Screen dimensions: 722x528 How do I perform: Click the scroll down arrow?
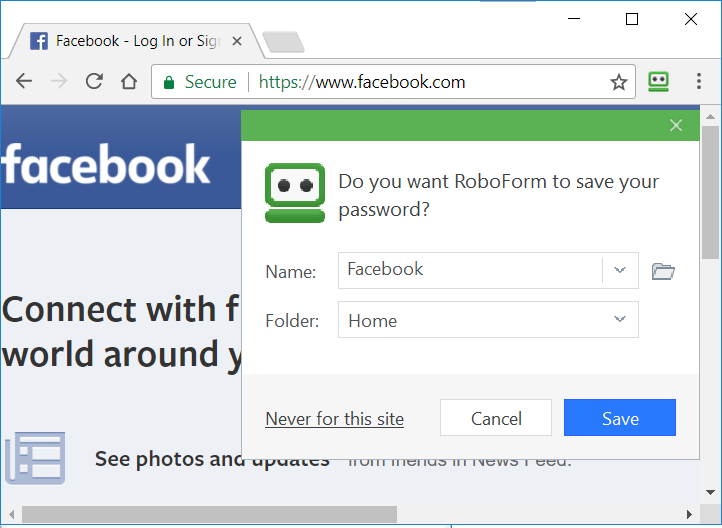710,492
